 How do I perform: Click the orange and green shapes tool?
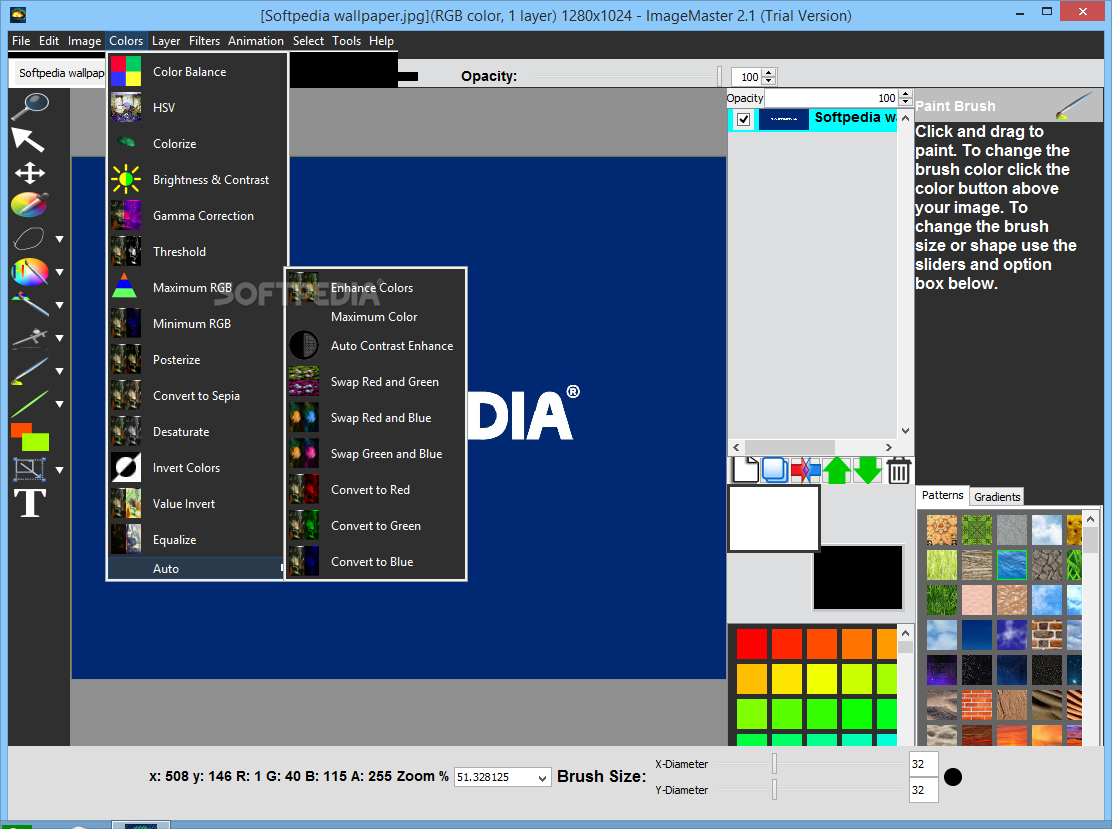(x=30, y=437)
